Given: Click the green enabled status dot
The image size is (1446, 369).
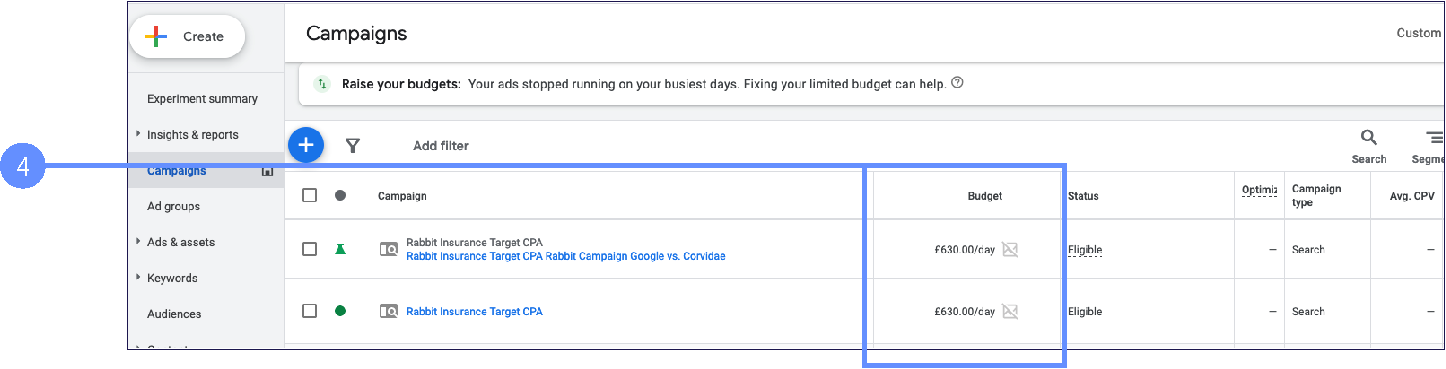Looking at the screenshot, I should pyautogui.click(x=340, y=311).
